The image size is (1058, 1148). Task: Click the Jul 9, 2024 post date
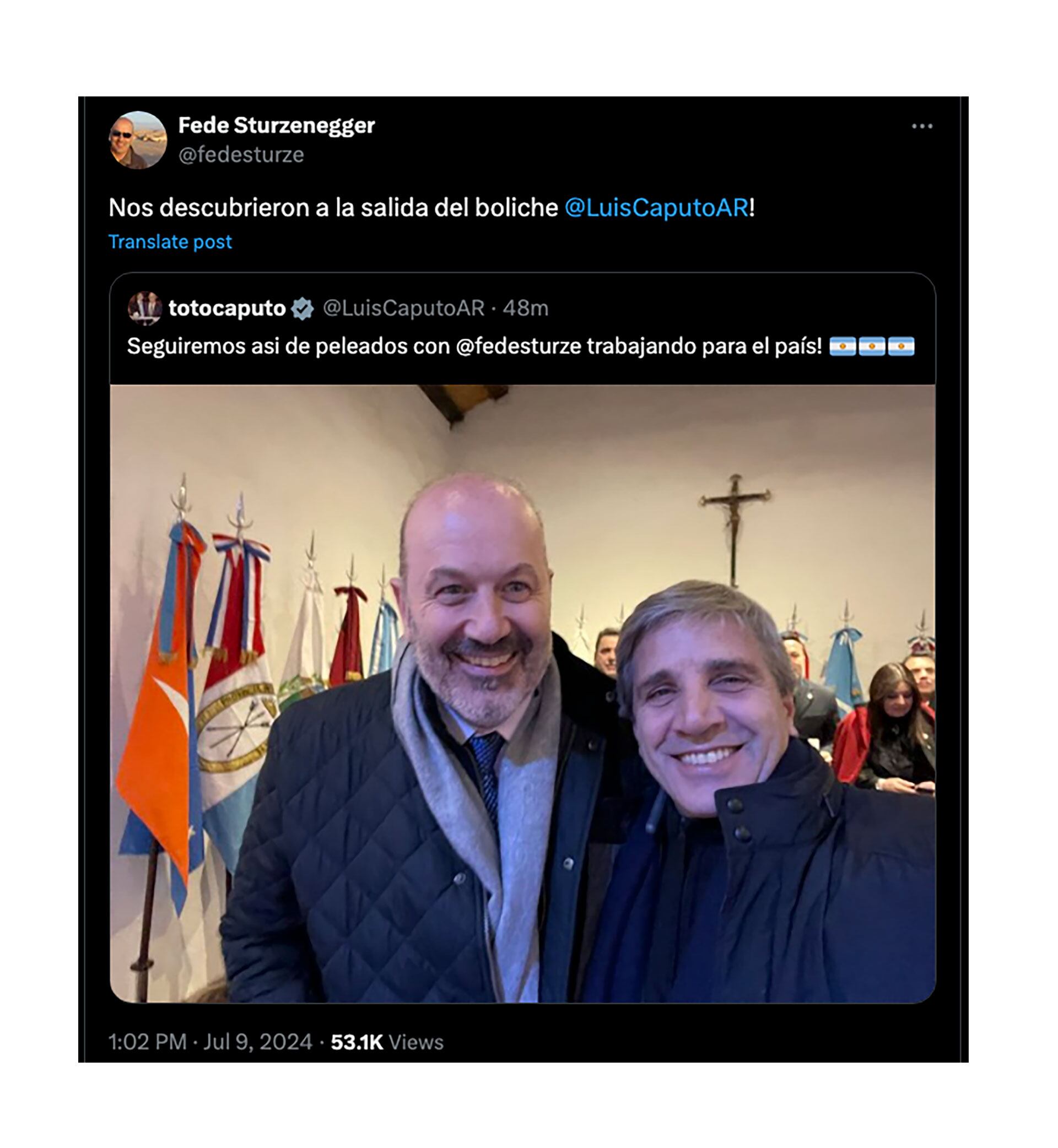(258, 1042)
